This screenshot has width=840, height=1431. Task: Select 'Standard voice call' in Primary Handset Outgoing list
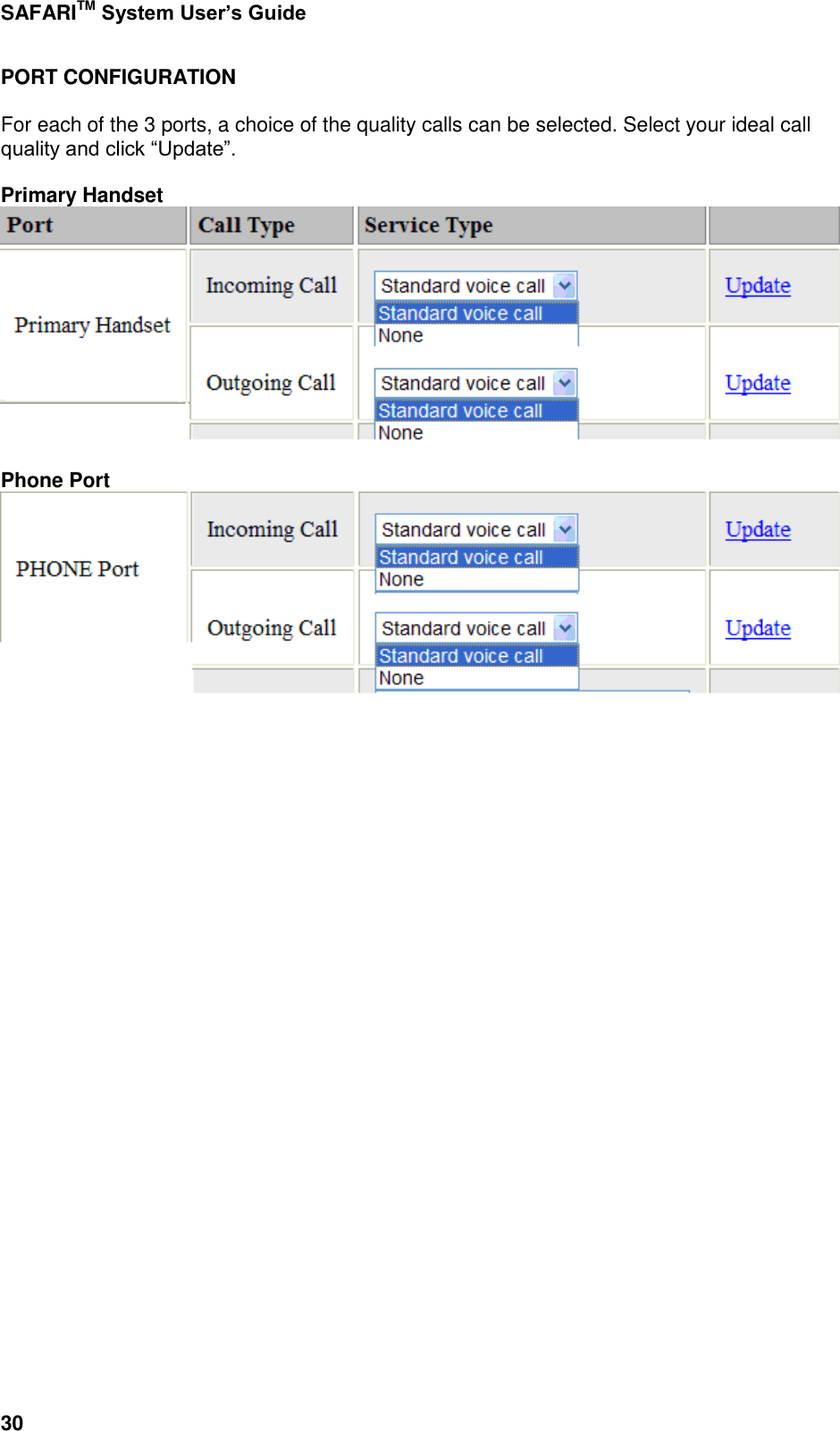click(460, 410)
